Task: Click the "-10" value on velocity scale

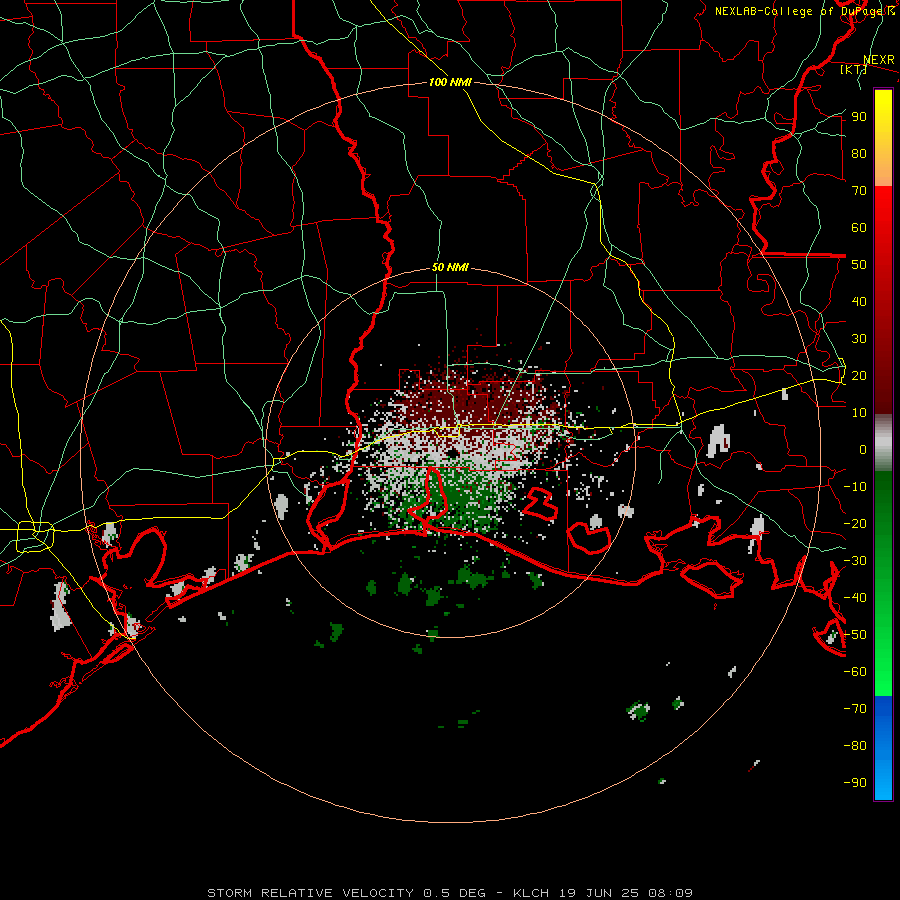Action: click(x=855, y=487)
